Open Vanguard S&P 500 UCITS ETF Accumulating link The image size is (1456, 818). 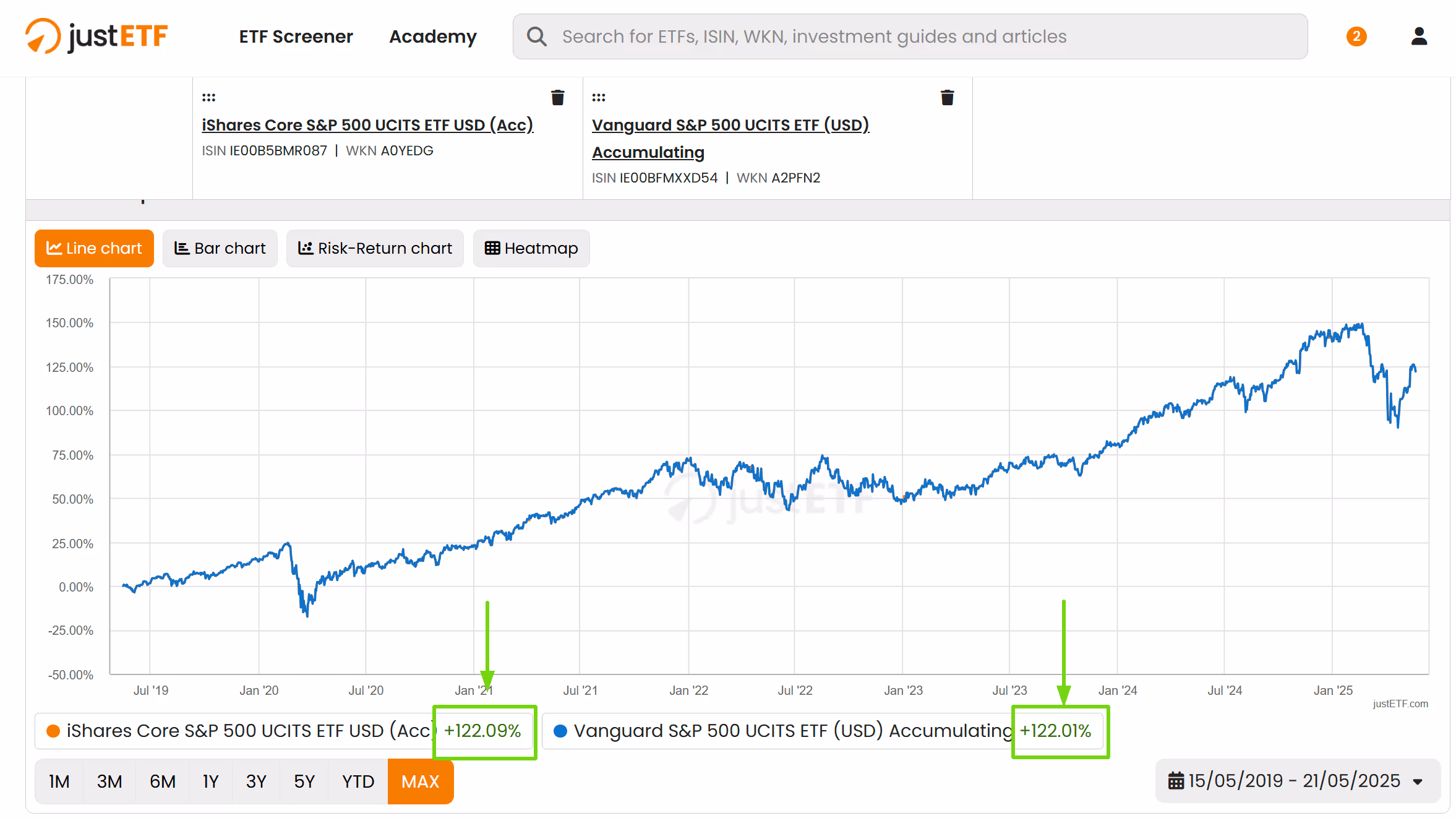click(730, 139)
